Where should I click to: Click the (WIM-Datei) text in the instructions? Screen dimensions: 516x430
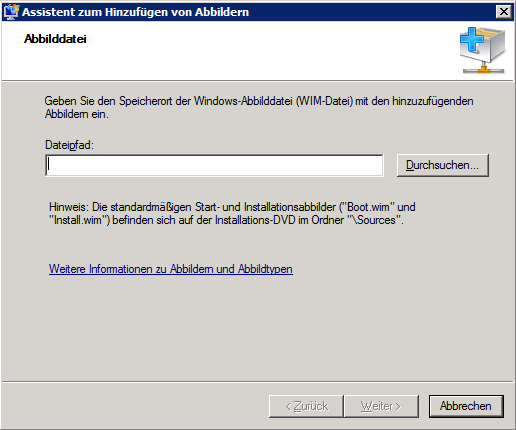[x=324, y=101]
